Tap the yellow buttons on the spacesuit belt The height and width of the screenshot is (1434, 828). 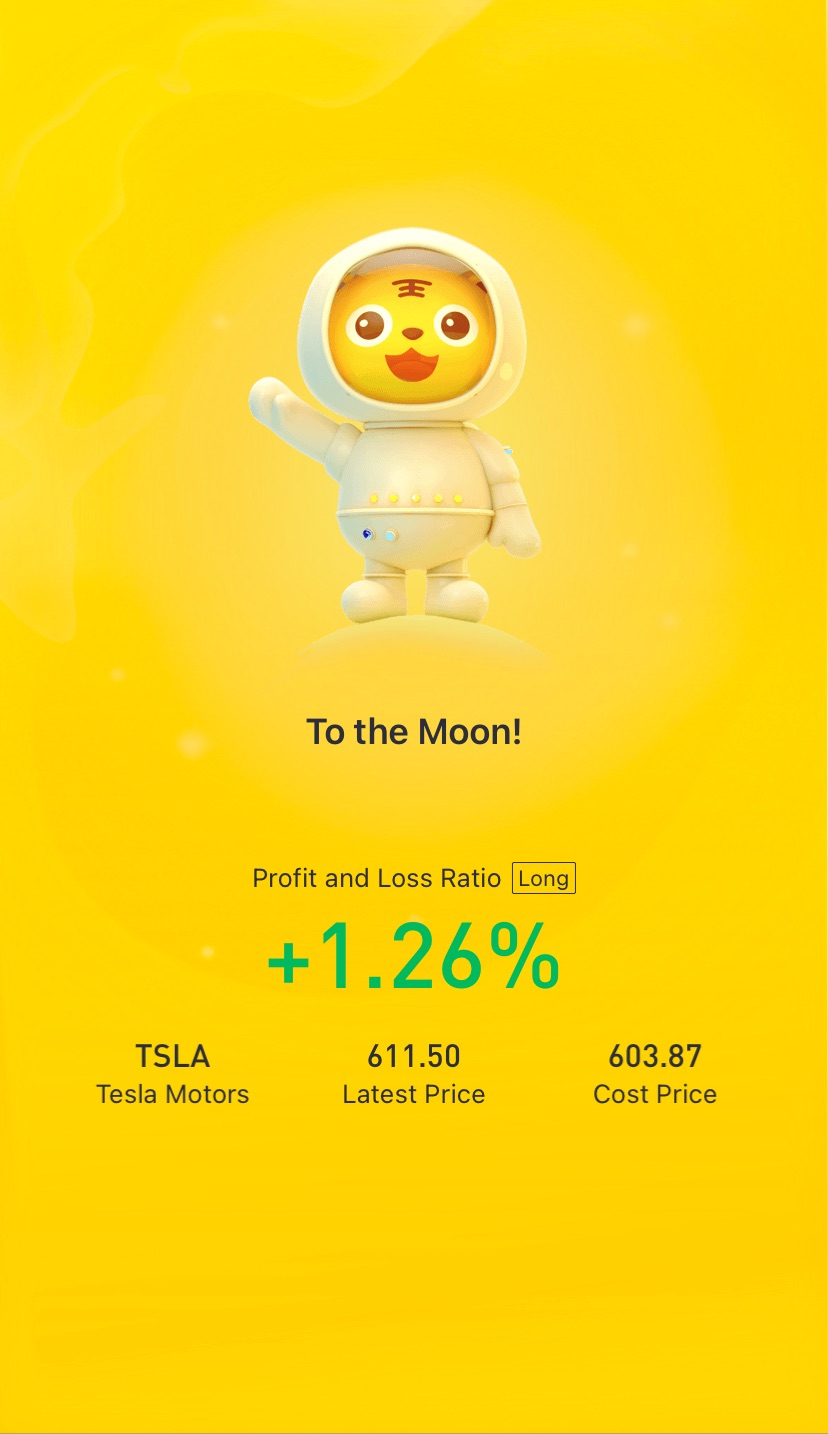415,497
